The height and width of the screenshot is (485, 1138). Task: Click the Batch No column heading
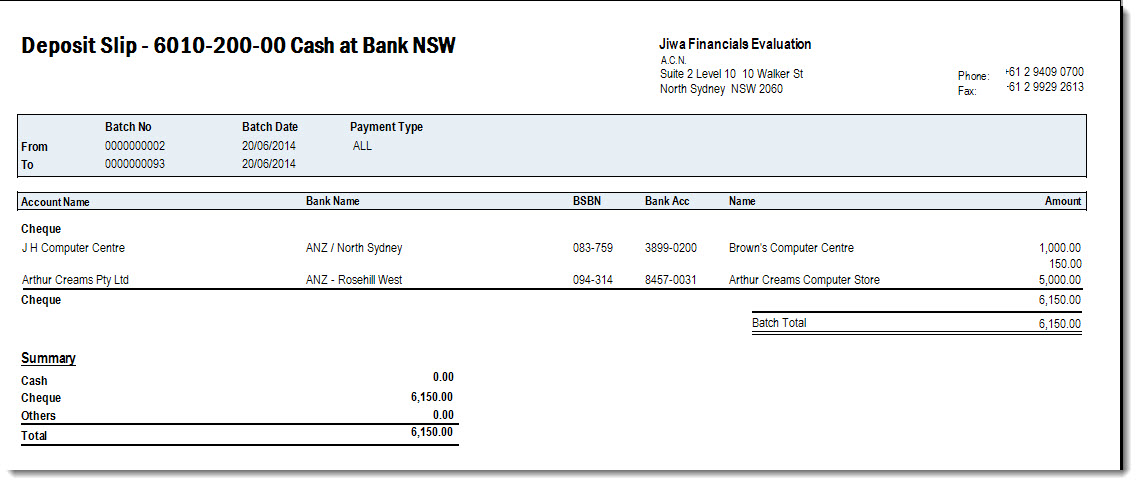click(128, 127)
